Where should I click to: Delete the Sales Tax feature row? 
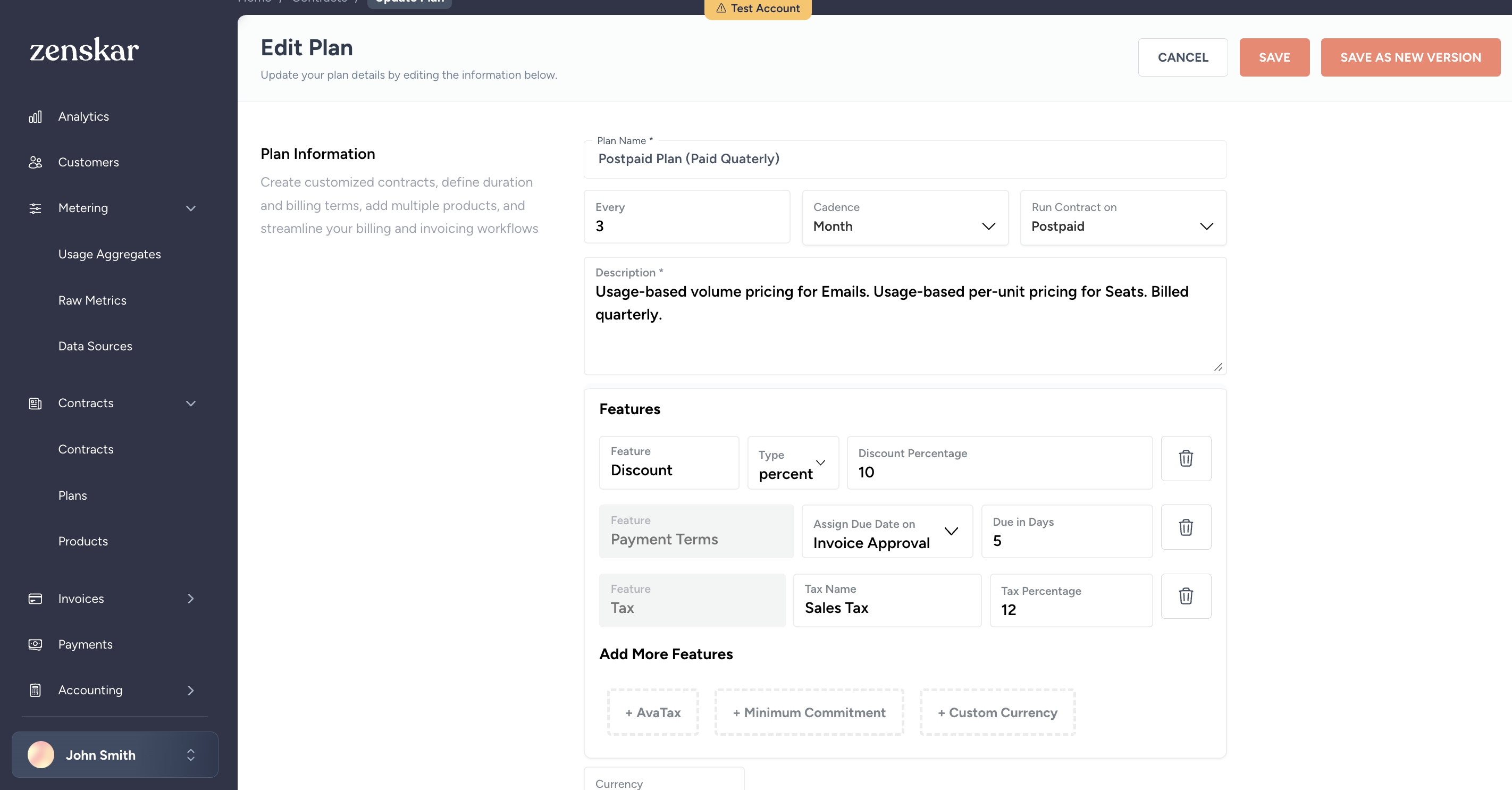click(x=1186, y=596)
